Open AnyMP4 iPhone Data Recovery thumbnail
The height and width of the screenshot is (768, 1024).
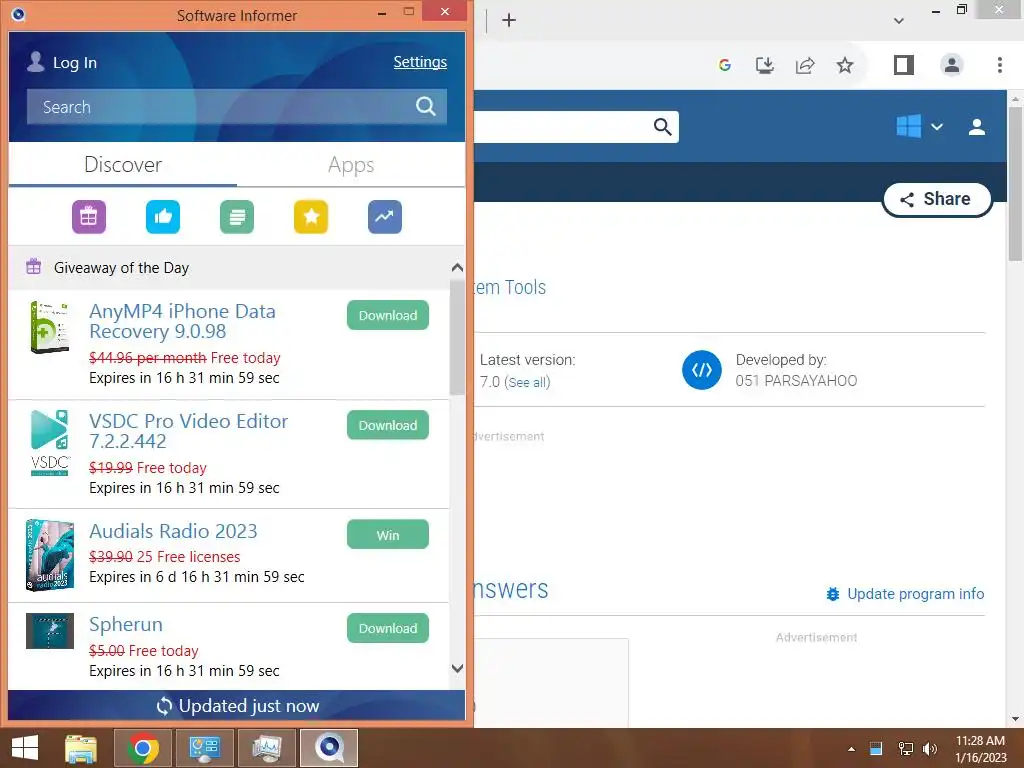point(50,327)
